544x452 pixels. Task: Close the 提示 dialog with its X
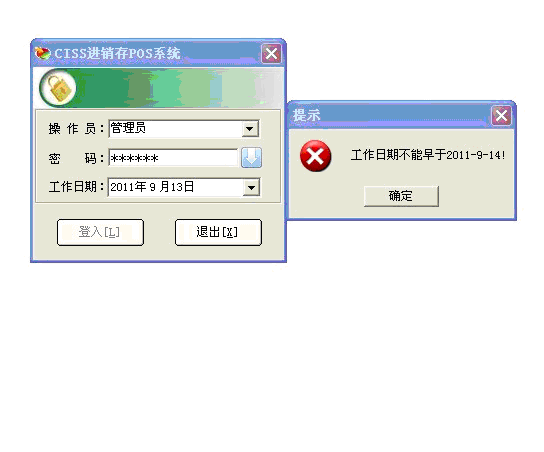(501, 116)
